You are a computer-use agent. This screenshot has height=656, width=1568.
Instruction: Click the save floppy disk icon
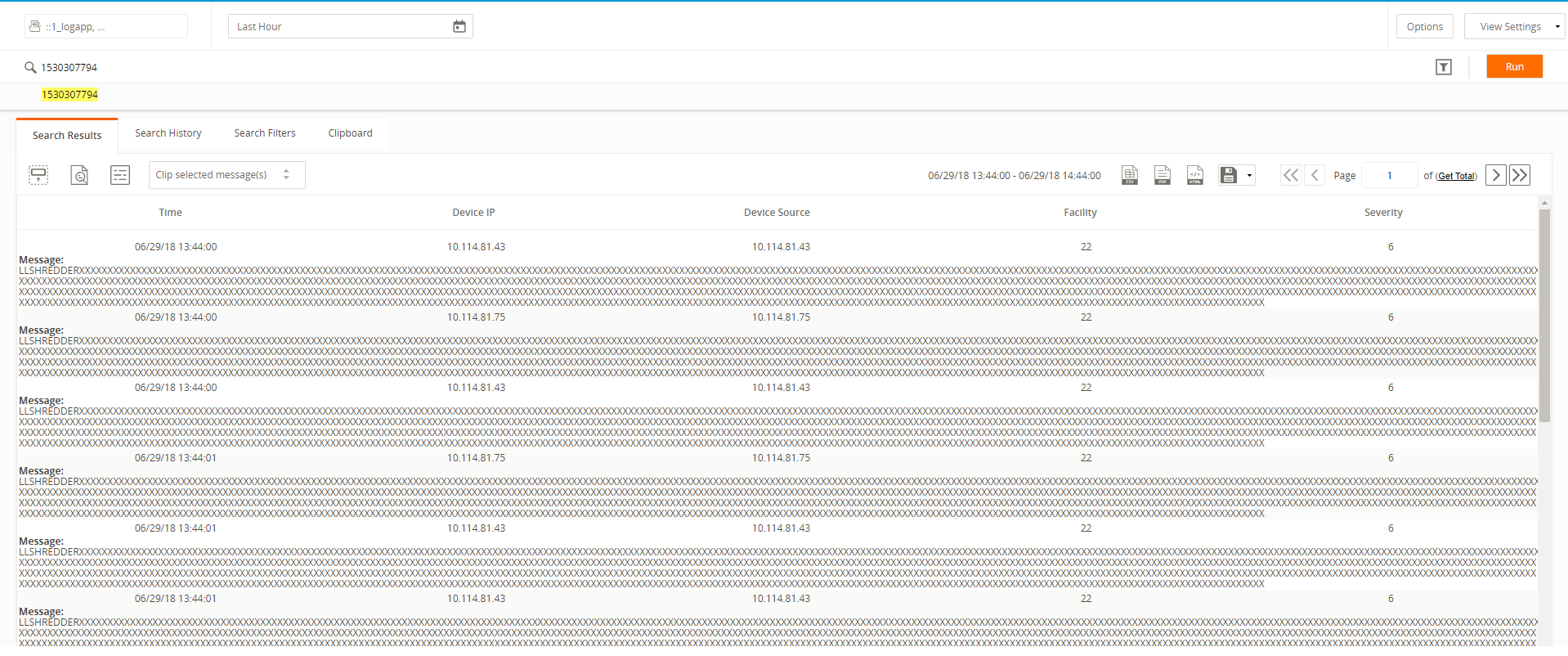1228,175
